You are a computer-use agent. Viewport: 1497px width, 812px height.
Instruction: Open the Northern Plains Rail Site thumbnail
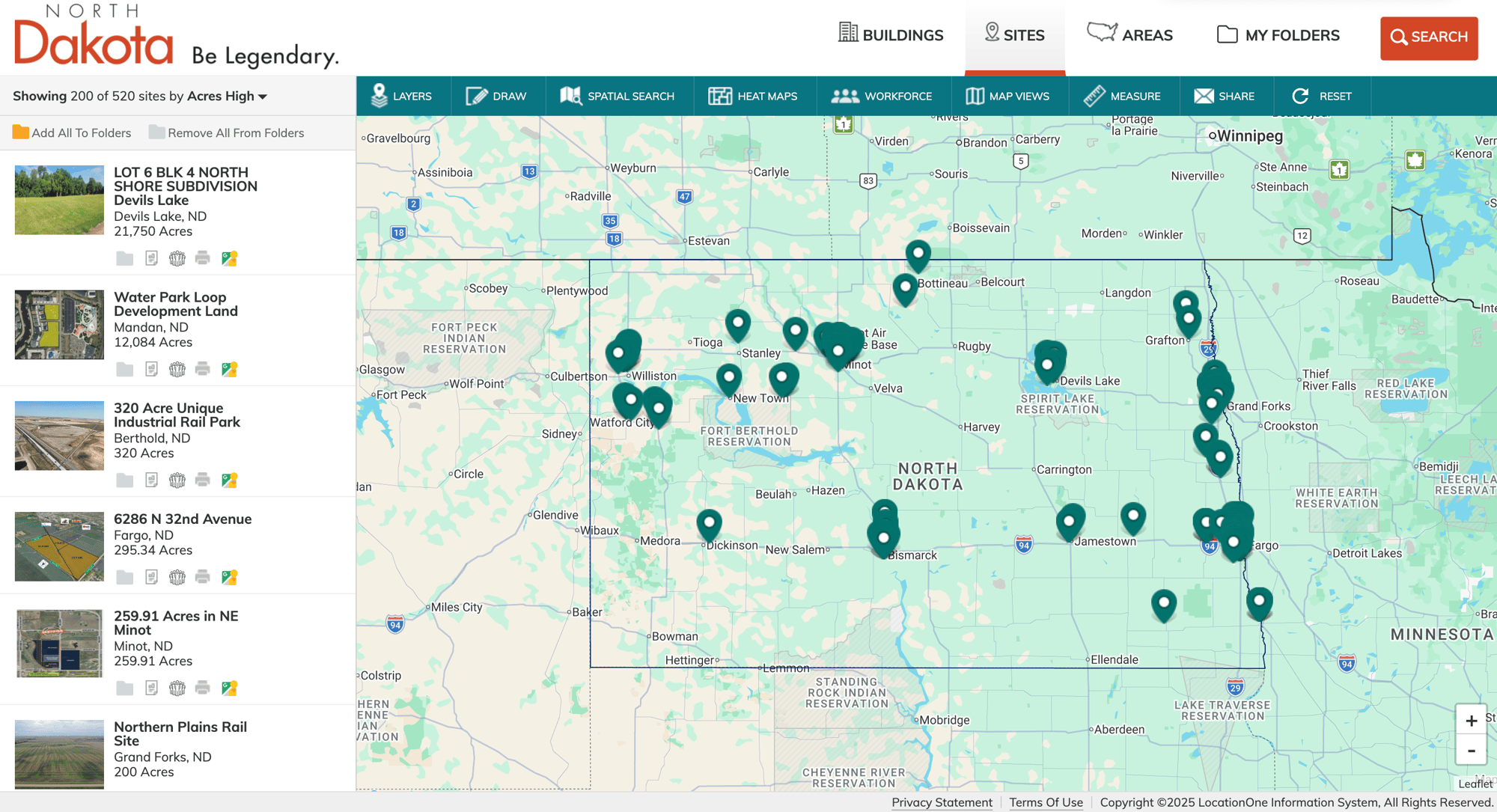[x=59, y=754]
